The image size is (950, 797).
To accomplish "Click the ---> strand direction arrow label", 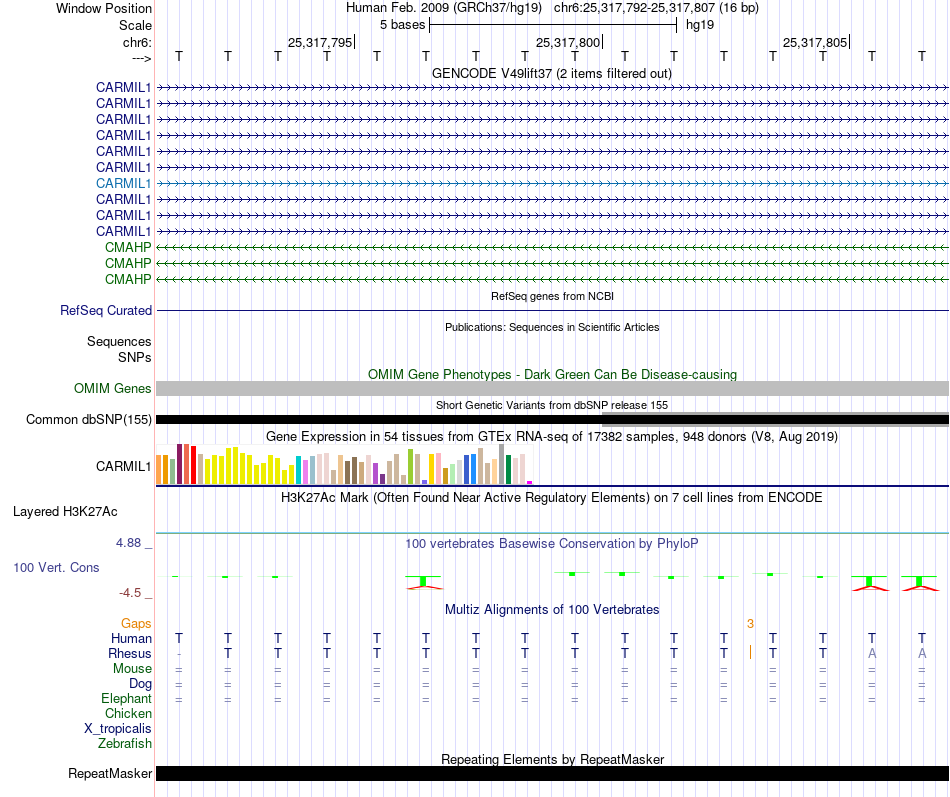I will (142, 58).
